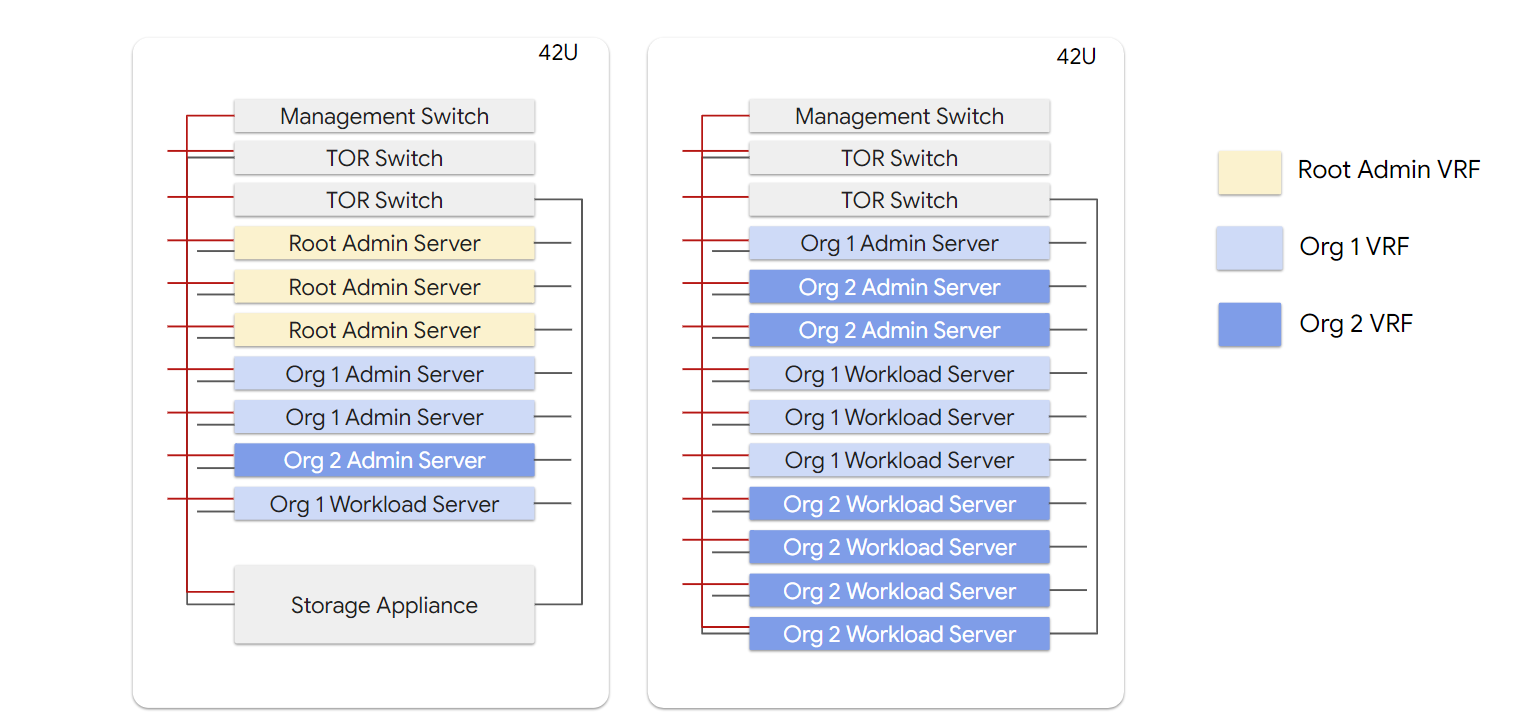Select the first TOR Switch in right rack
Image resolution: width=1528 pixels, height=728 pixels.
click(x=898, y=158)
